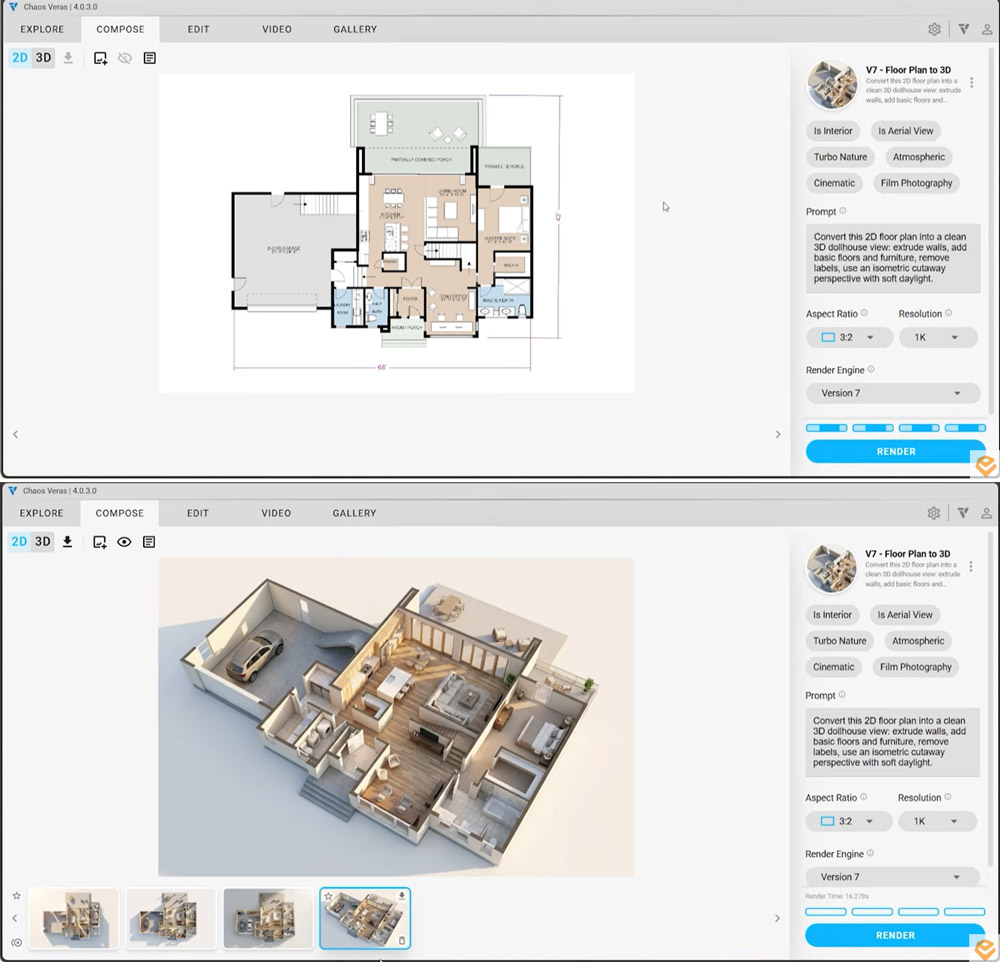Enable the 'Cinematic' chip in the upper panel
The image size is (1000, 962).
[834, 183]
